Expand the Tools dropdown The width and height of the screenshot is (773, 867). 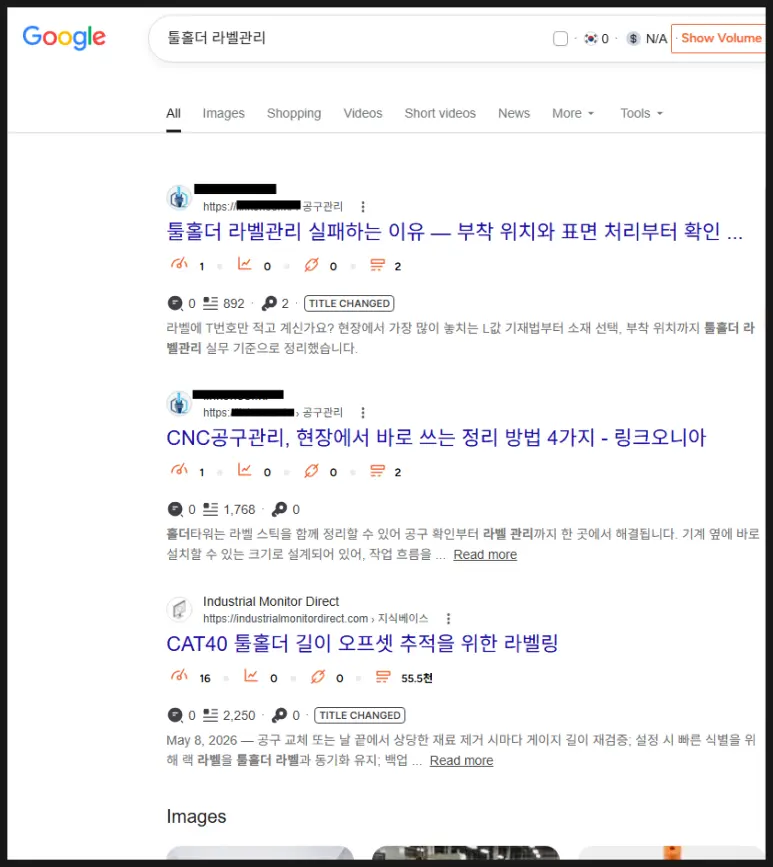[x=641, y=113]
